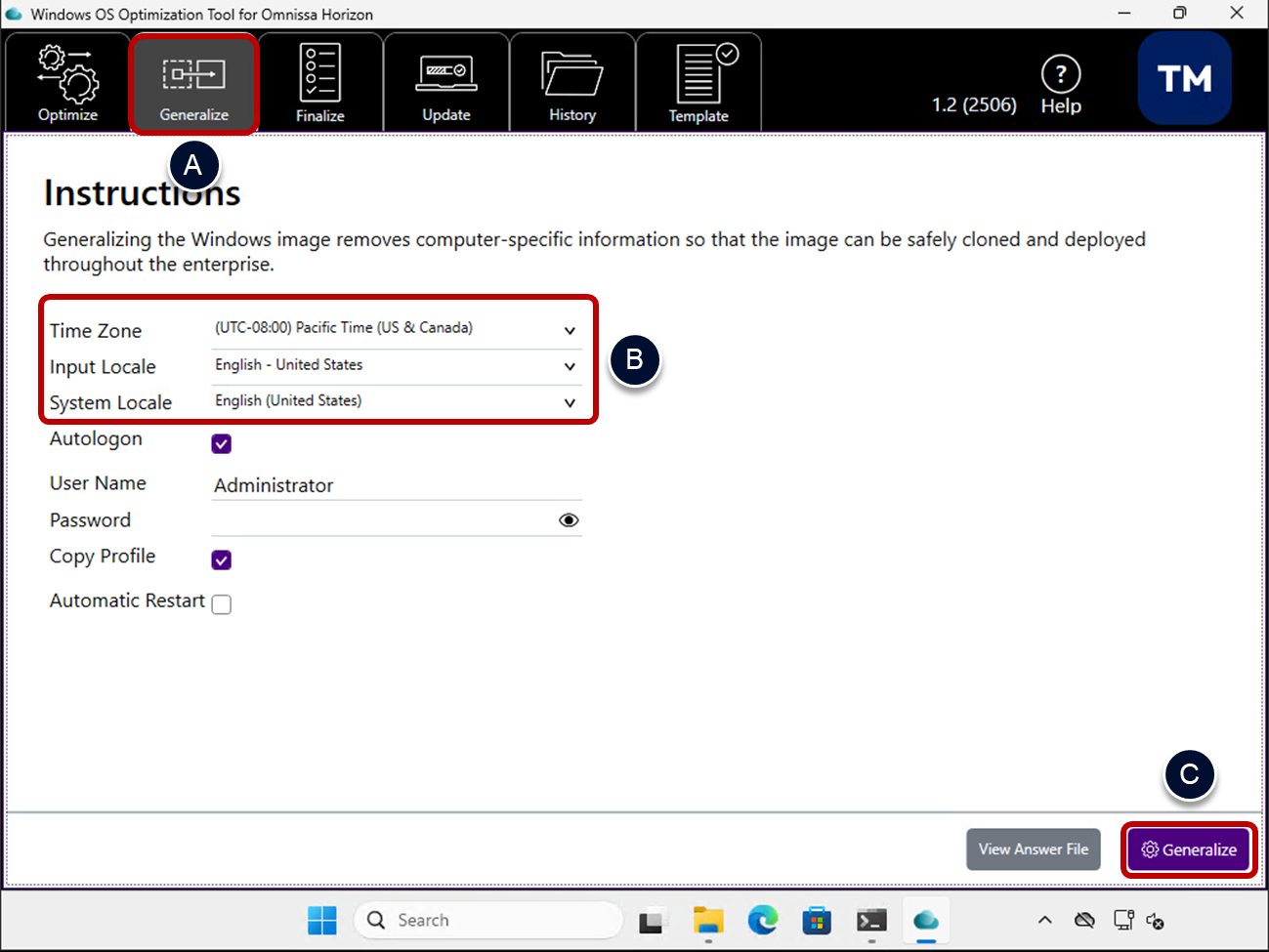Open Microsoft Edge from the taskbar
The height and width of the screenshot is (952, 1269).
[763, 920]
